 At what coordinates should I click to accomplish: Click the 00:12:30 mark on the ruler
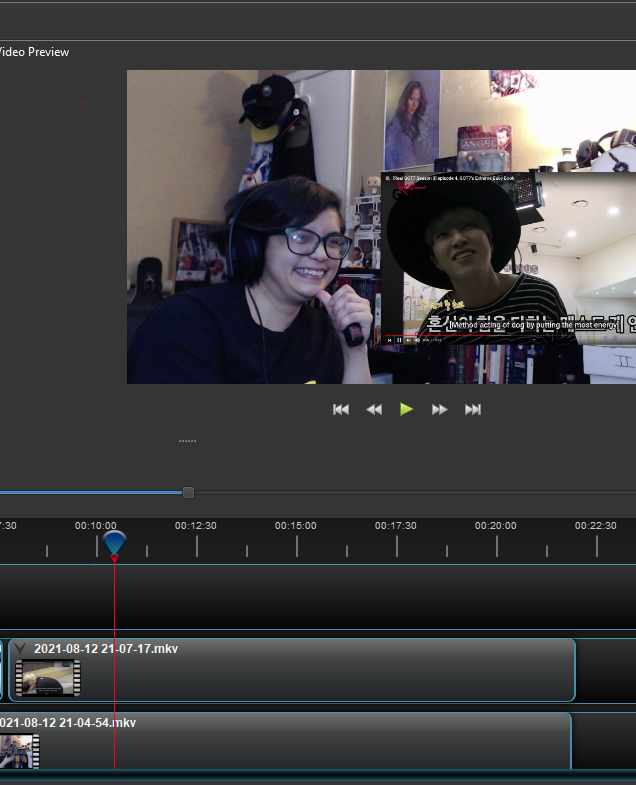click(x=196, y=526)
